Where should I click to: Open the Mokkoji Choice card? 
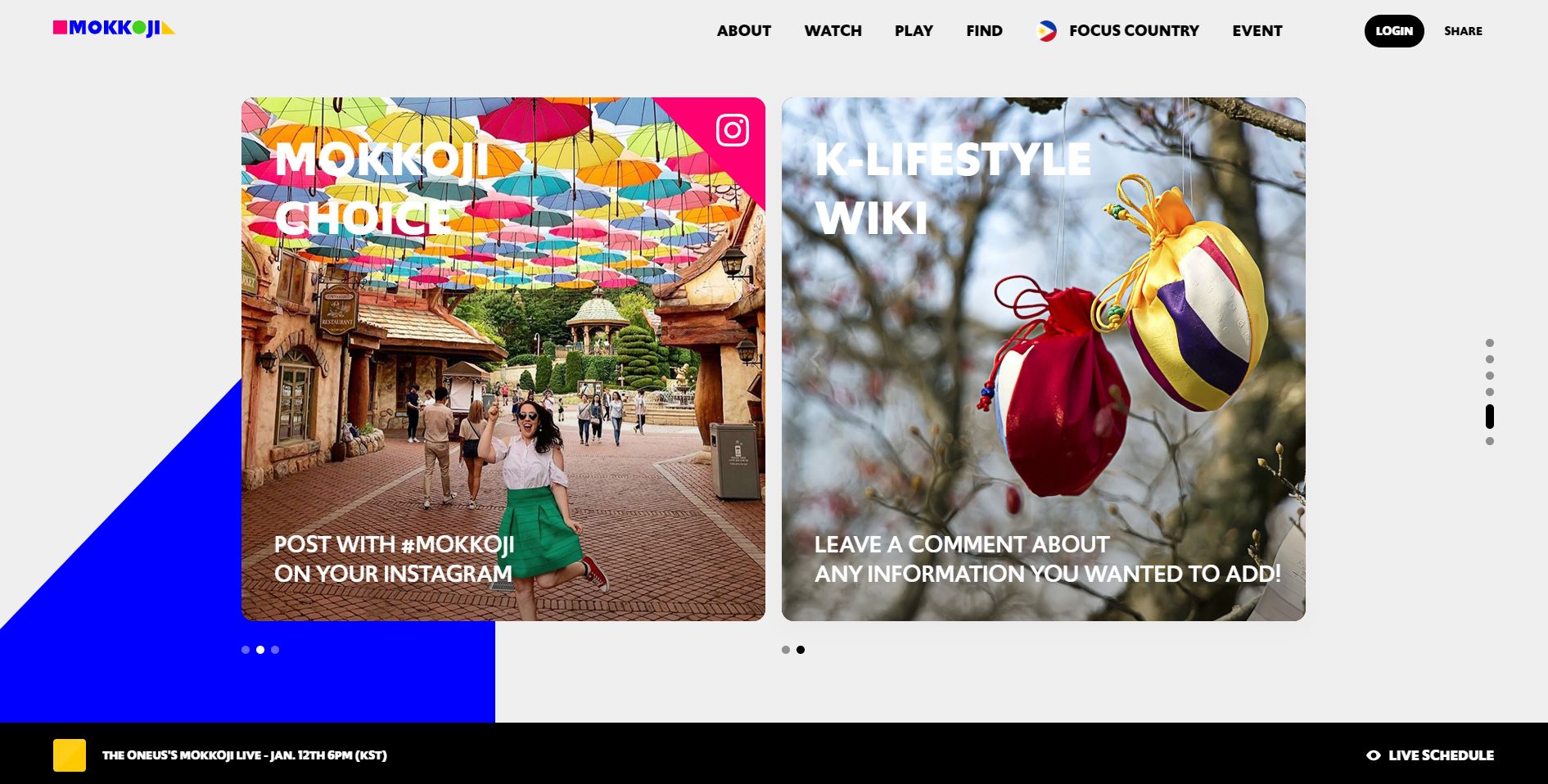pos(503,359)
